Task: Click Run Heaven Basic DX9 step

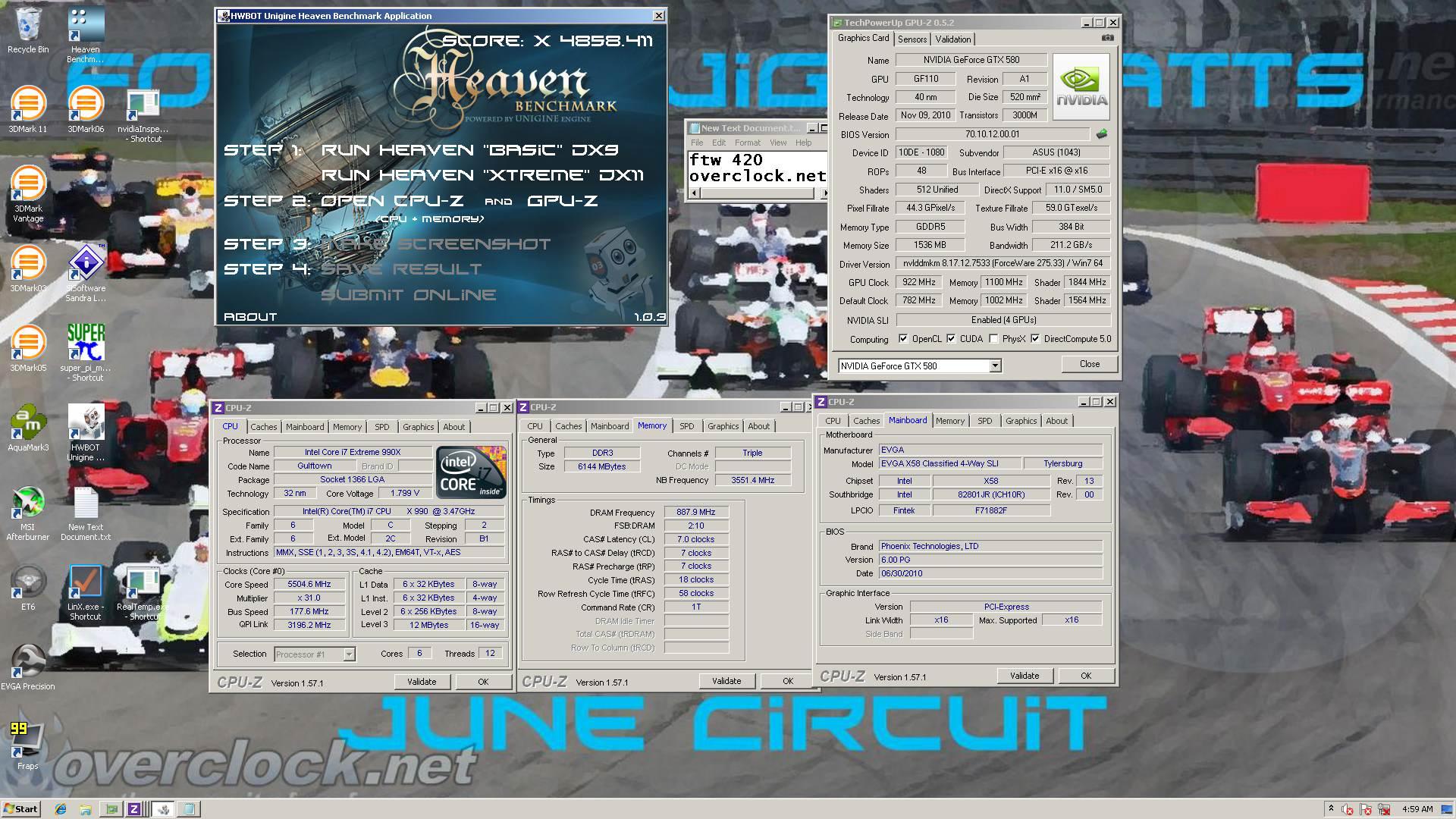Action: point(470,150)
